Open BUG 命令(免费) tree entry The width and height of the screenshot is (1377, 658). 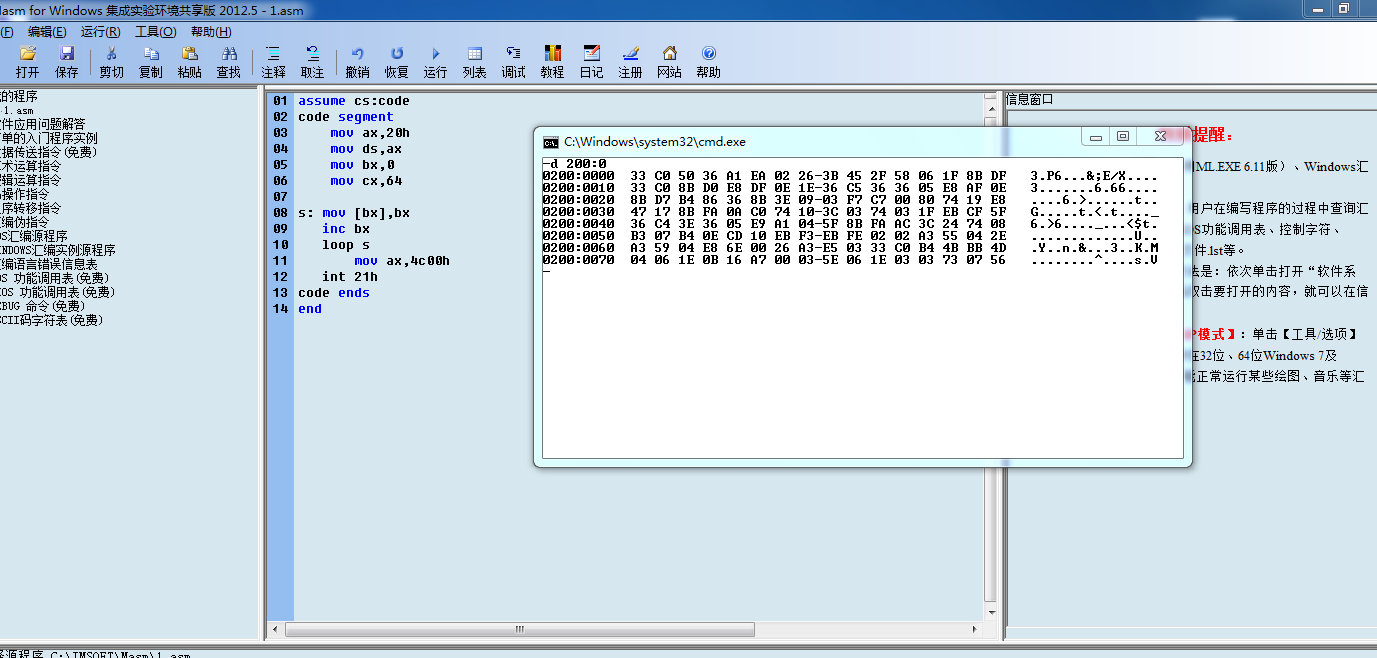pos(43,306)
